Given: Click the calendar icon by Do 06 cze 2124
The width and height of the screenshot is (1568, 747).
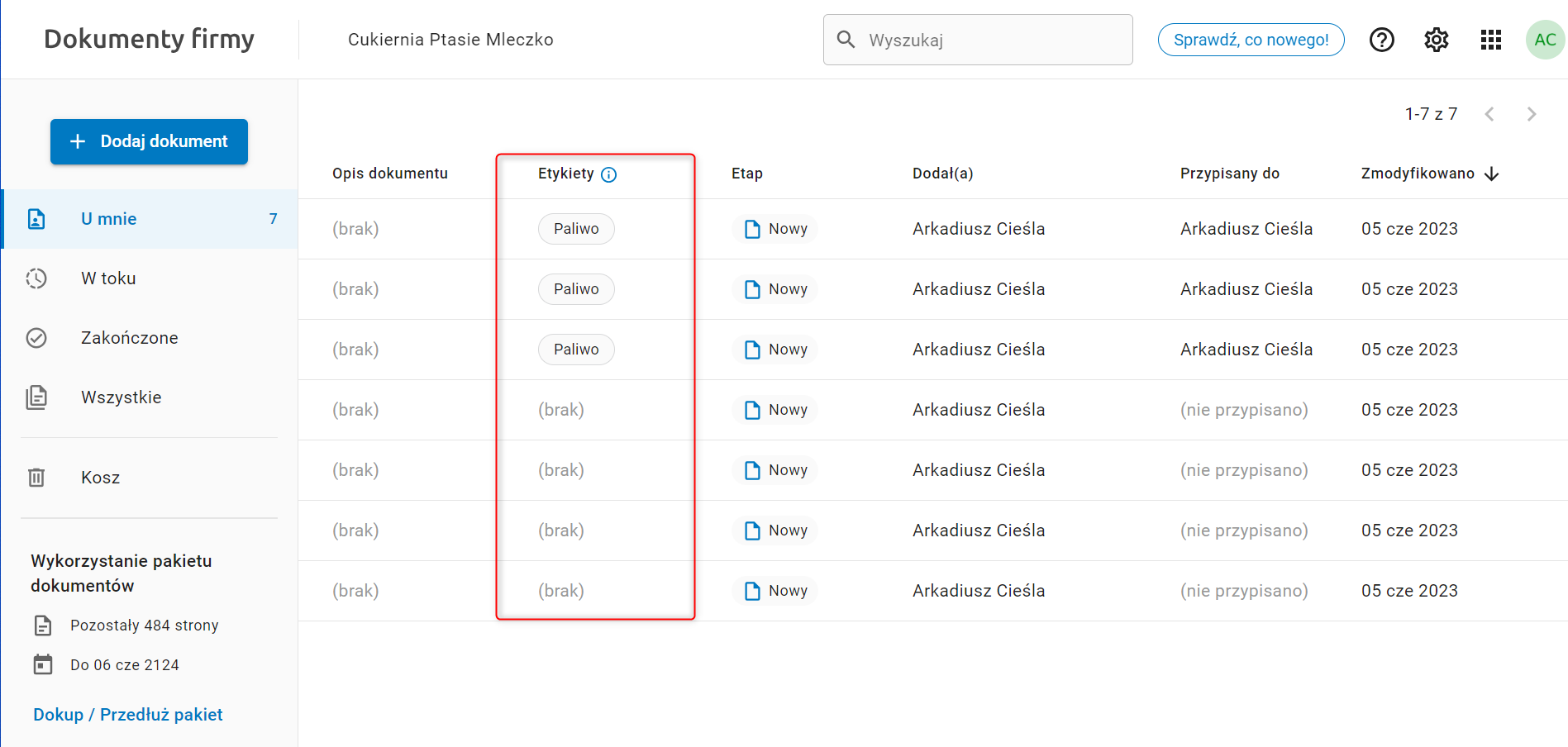Looking at the screenshot, I should pyautogui.click(x=43, y=664).
